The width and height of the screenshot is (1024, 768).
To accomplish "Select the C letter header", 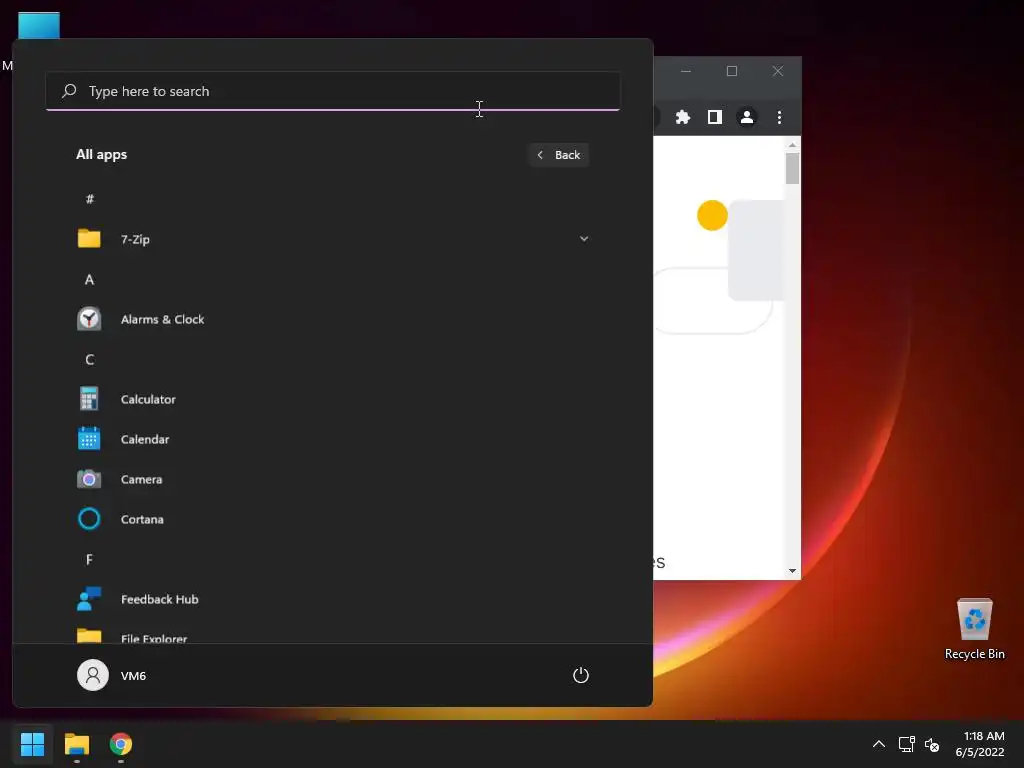I will (89, 359).
